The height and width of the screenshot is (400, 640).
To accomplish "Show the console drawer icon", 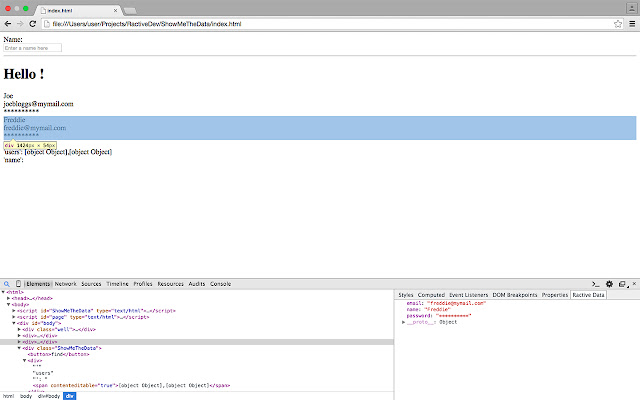I will (x=596, y=284).
